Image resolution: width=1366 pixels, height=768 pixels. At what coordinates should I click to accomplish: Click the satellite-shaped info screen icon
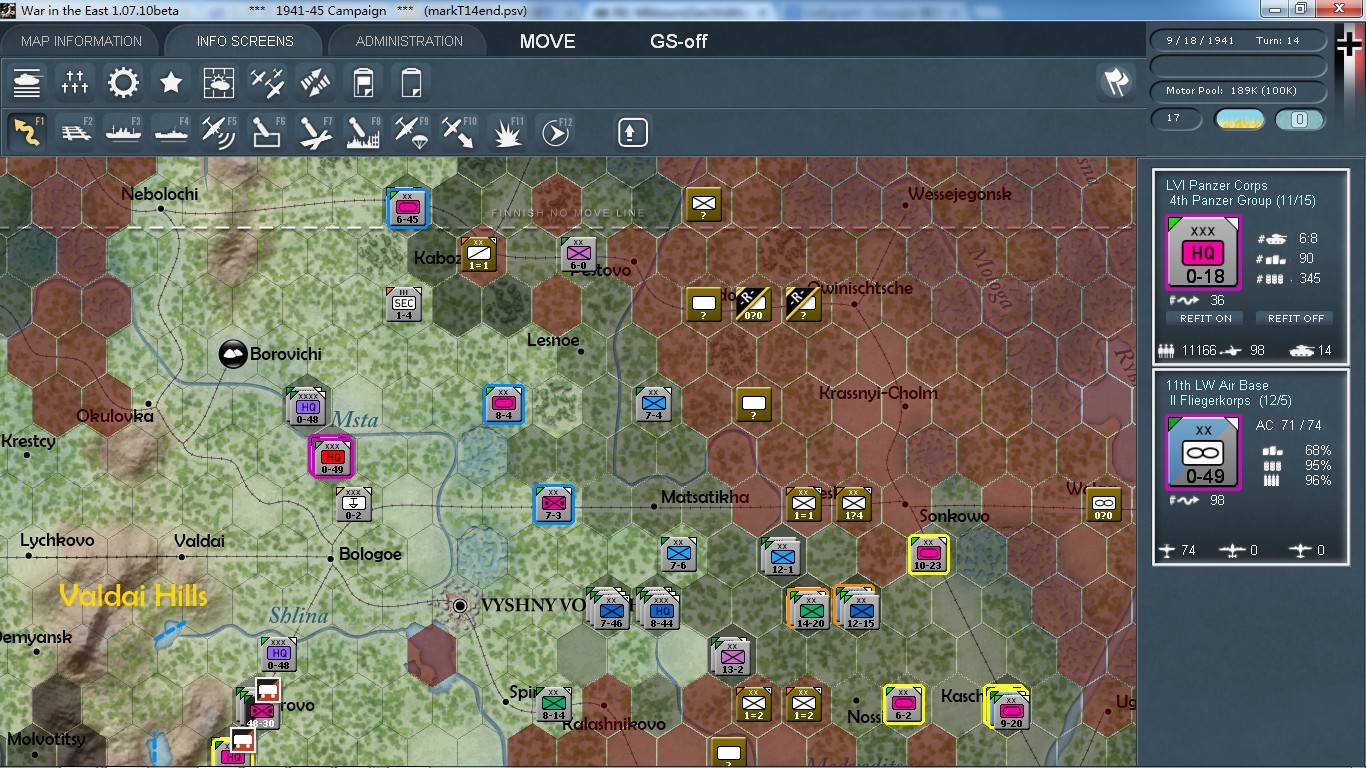315,82
